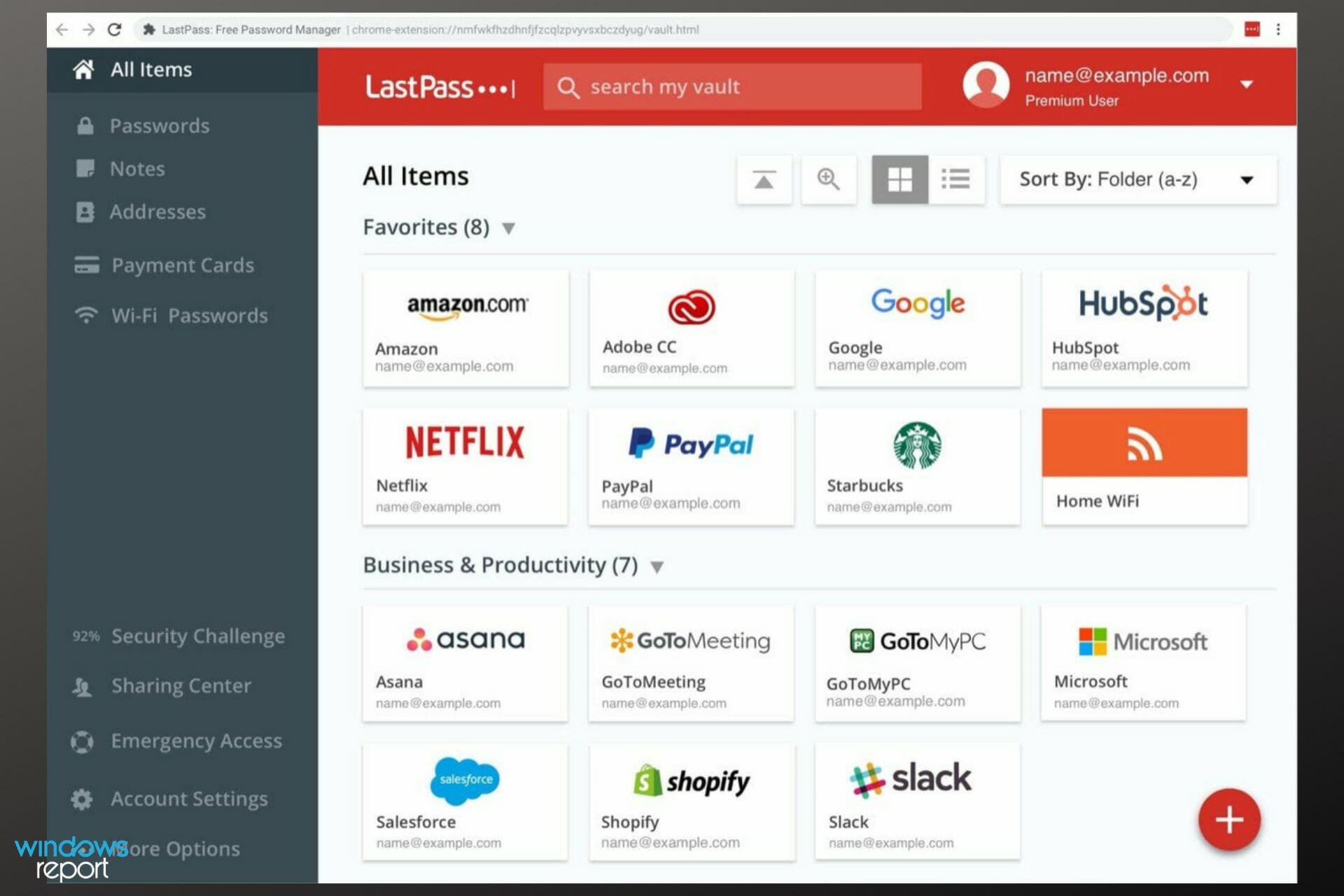The image size is (1344, 896).
Task: Select Addresses in the sidebar
Action: [157, 212]
